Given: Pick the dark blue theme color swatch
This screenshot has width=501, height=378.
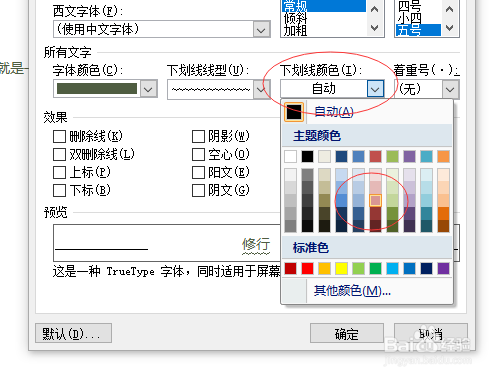Looking at the screenshot, I should pyautogui.click(x=341, y=156).
